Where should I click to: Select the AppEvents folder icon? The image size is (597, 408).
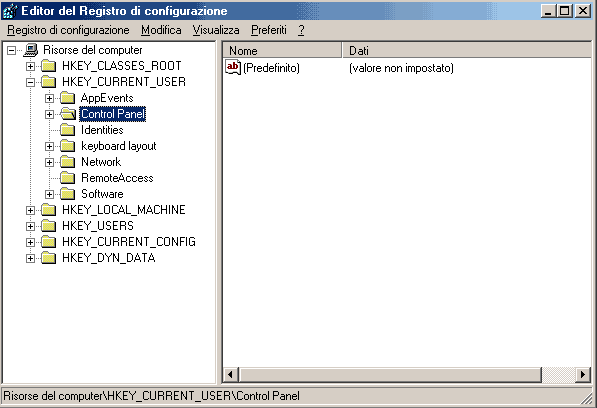point(68,98)
